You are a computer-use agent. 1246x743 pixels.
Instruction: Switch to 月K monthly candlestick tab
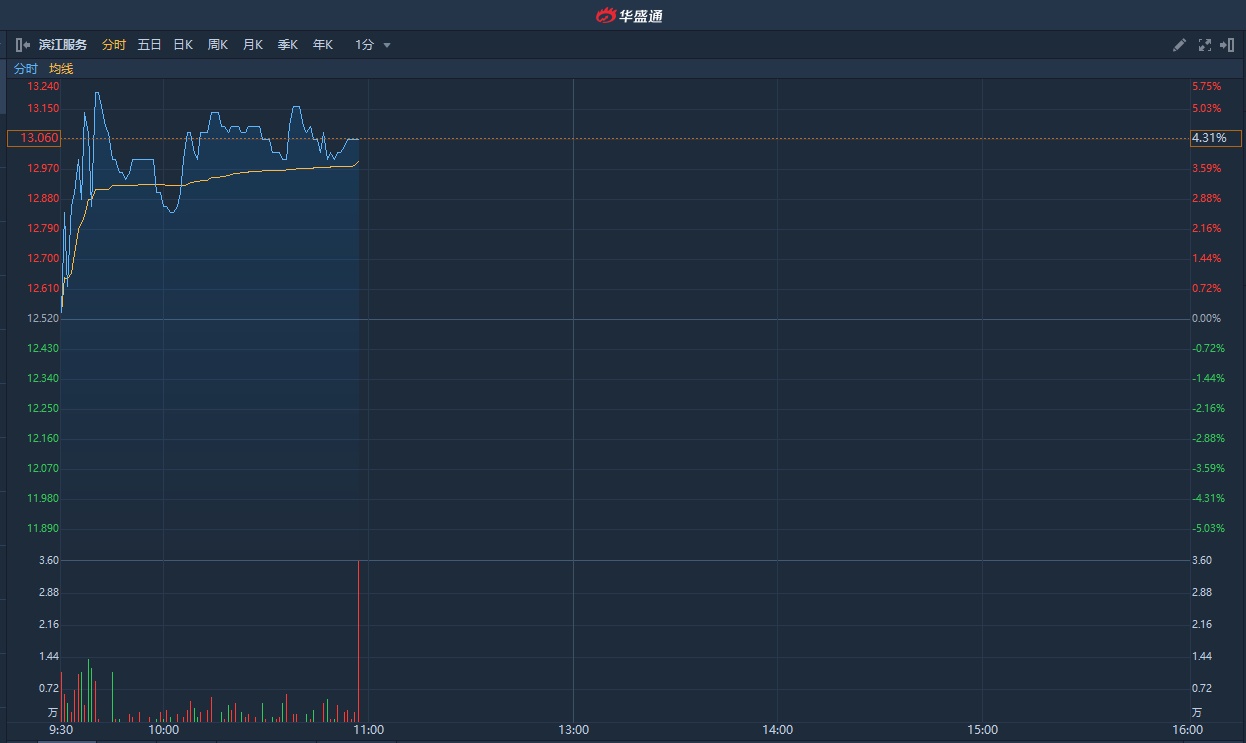[x=253, y=45]
